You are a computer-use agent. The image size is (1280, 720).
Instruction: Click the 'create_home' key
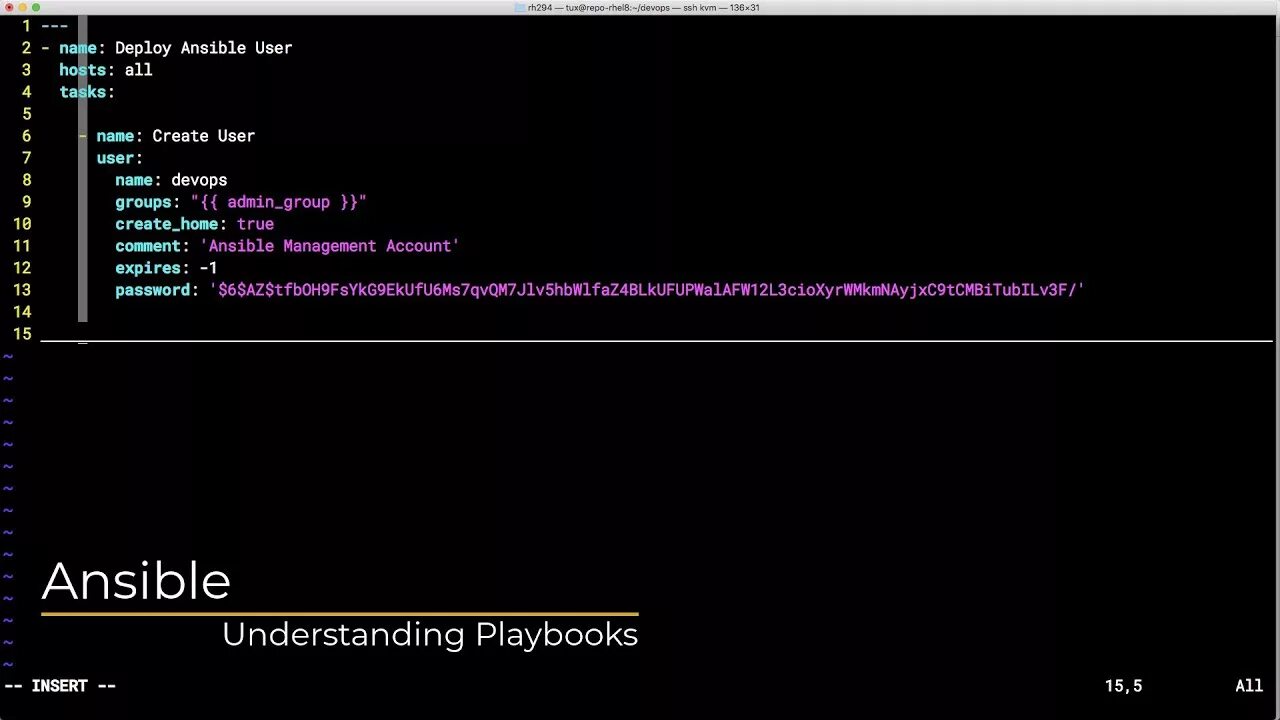(166, 224)
